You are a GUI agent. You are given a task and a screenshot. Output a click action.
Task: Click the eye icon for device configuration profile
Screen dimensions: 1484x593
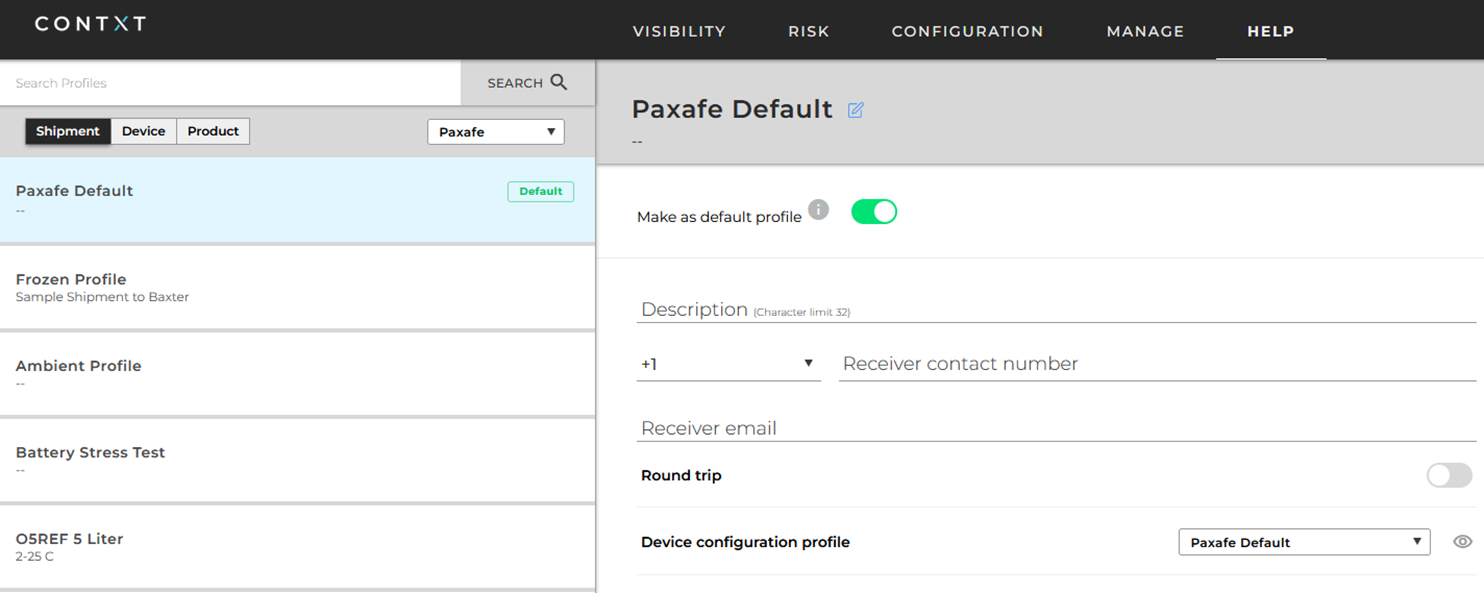click(x=1462, y=542)
